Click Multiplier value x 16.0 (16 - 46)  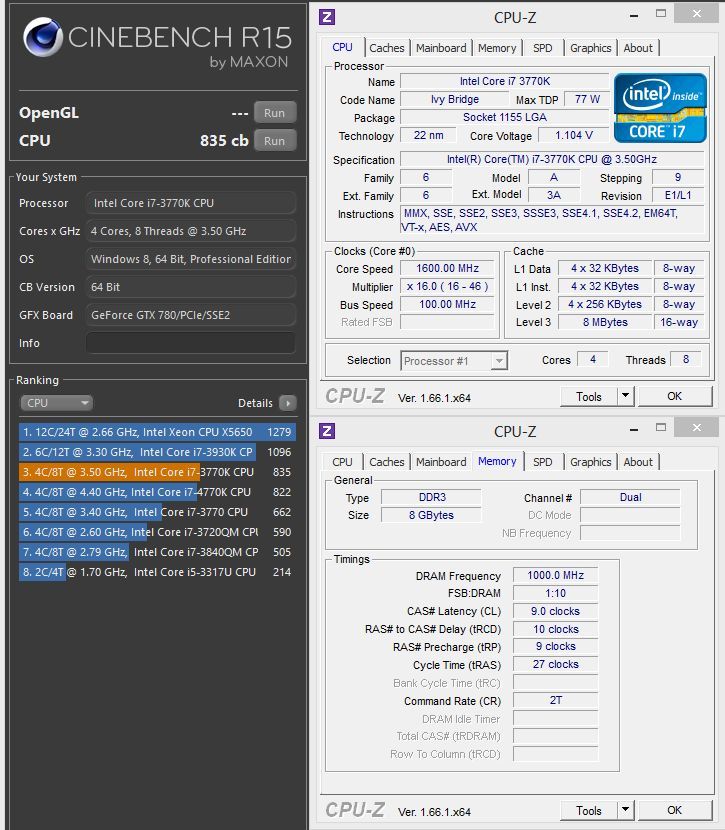tap(447, 286)
